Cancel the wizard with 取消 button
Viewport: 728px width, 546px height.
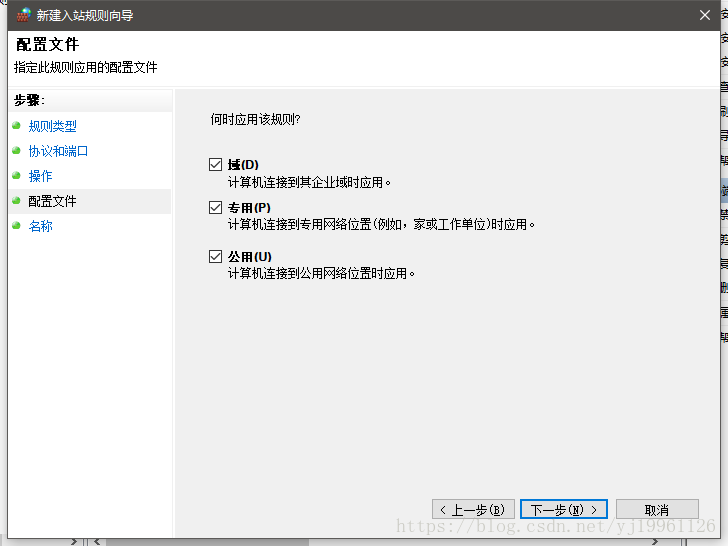(657, 509)
